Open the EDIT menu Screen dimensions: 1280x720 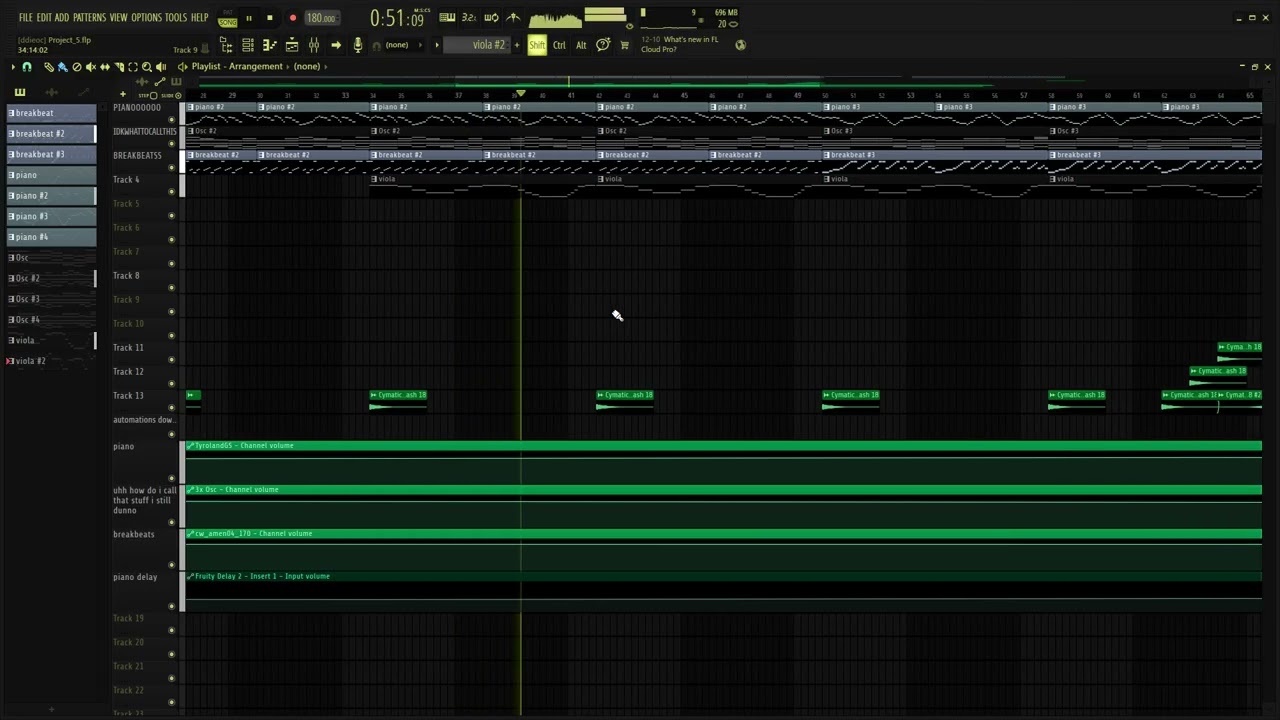coord(44,18)
